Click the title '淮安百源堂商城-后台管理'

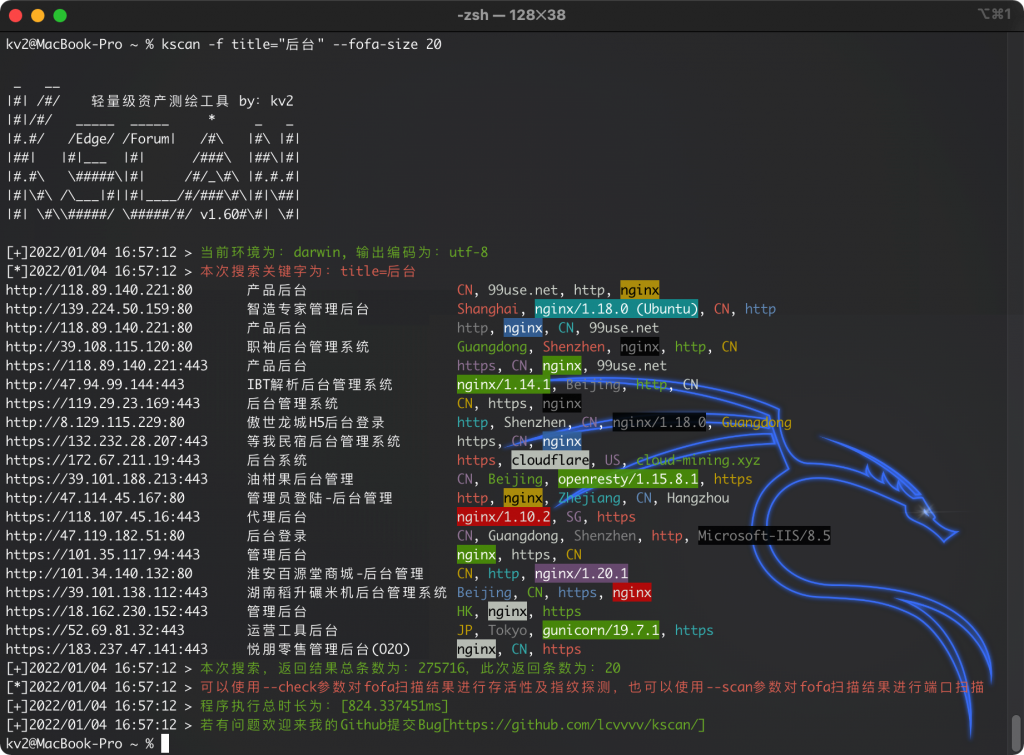(x=336, y=574)
